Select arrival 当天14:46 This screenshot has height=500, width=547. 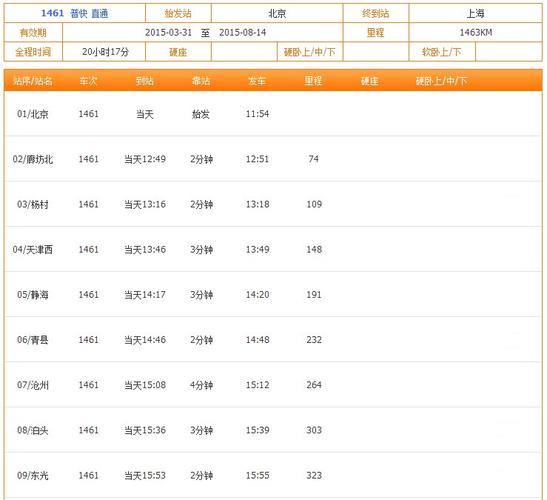pos(145,339)
